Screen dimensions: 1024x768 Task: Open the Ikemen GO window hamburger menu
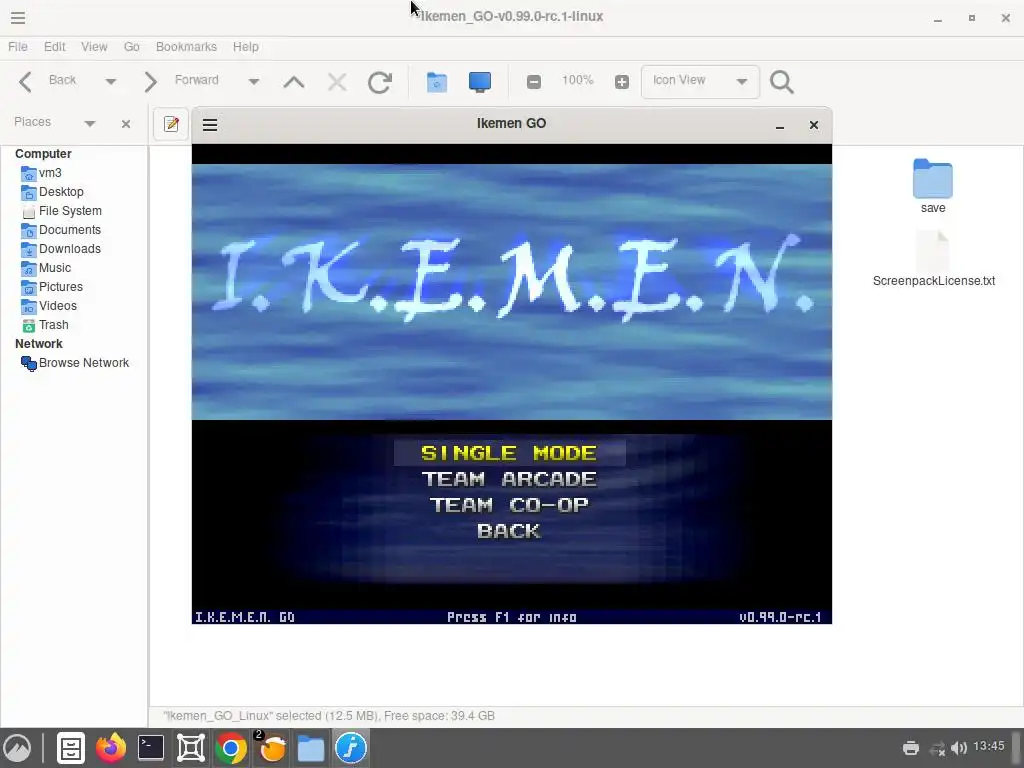pos(210,125)
